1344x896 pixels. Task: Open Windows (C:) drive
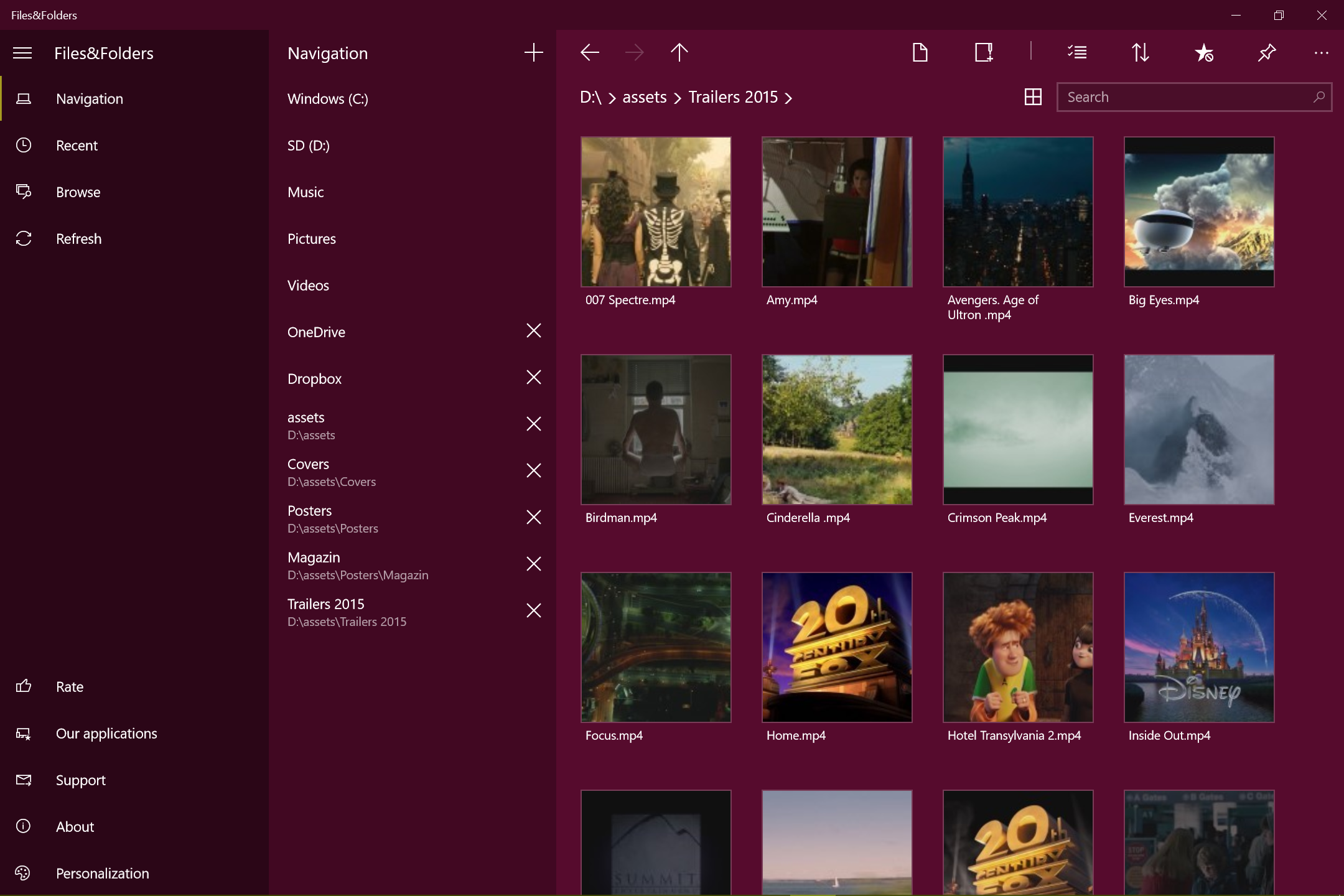pyautogui.click(x=413, y=99)
